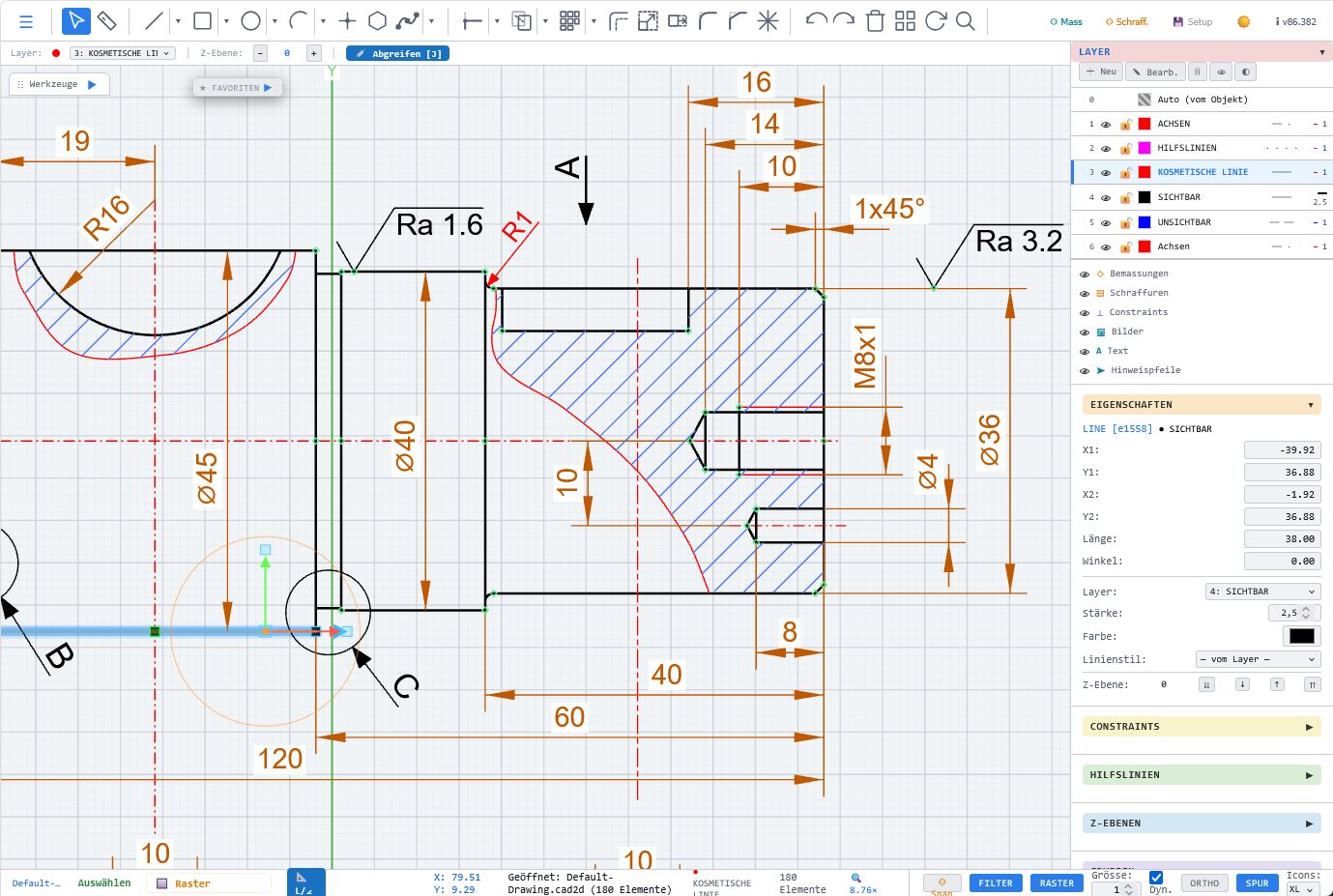Activate the fillet corner tool

point(708,21)
